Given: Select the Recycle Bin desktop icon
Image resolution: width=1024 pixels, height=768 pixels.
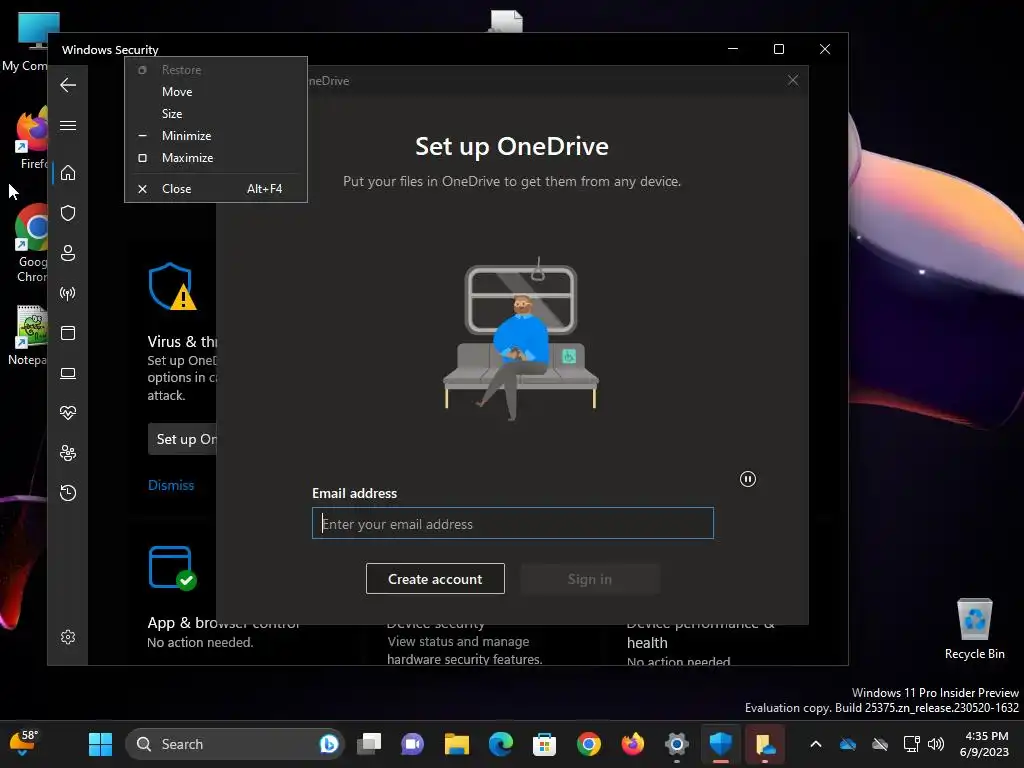Looking at the screenshot, I should click(x=974, y=629).
